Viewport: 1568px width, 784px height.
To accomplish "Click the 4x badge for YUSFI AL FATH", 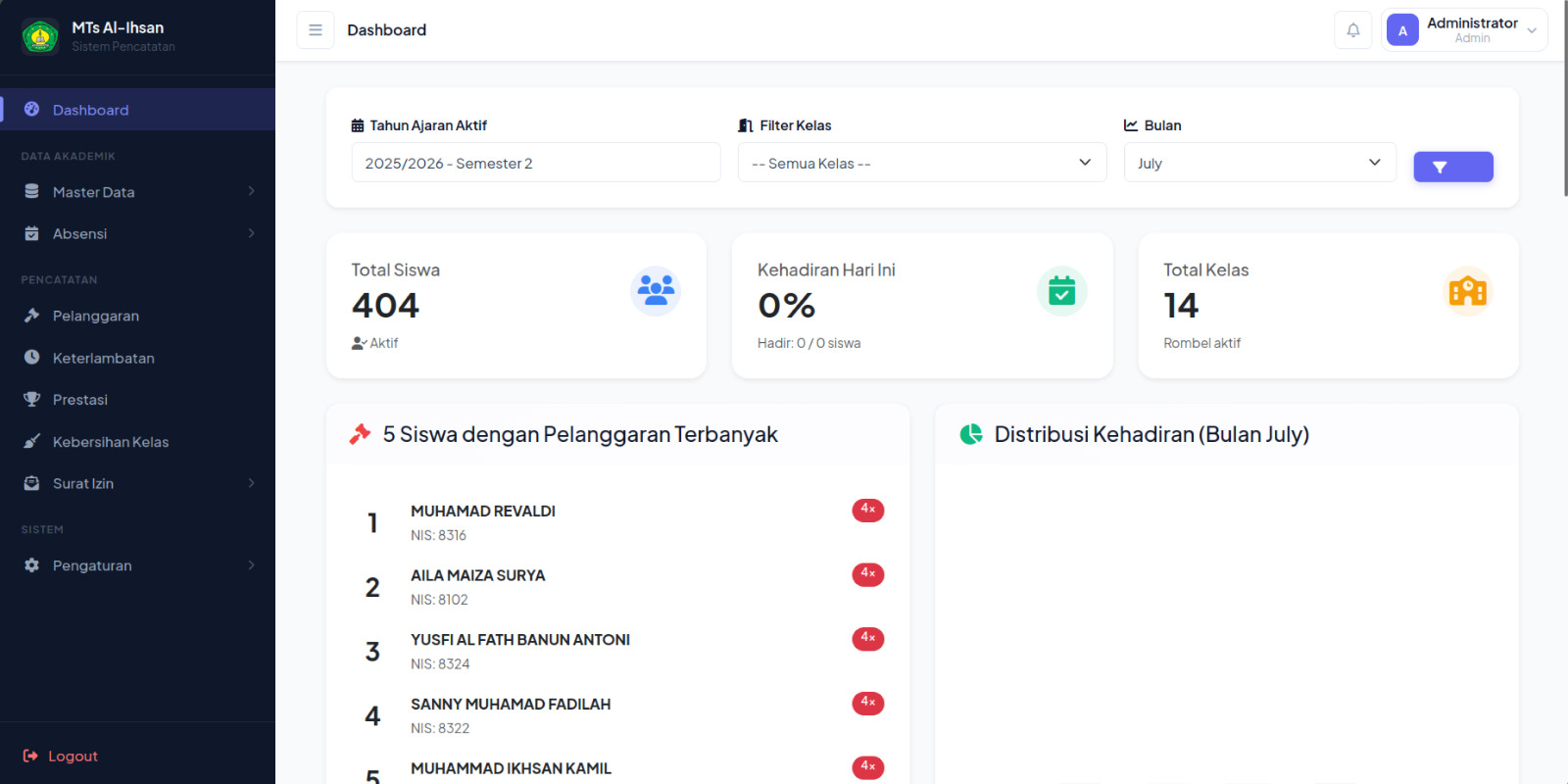I will point(868,638).
